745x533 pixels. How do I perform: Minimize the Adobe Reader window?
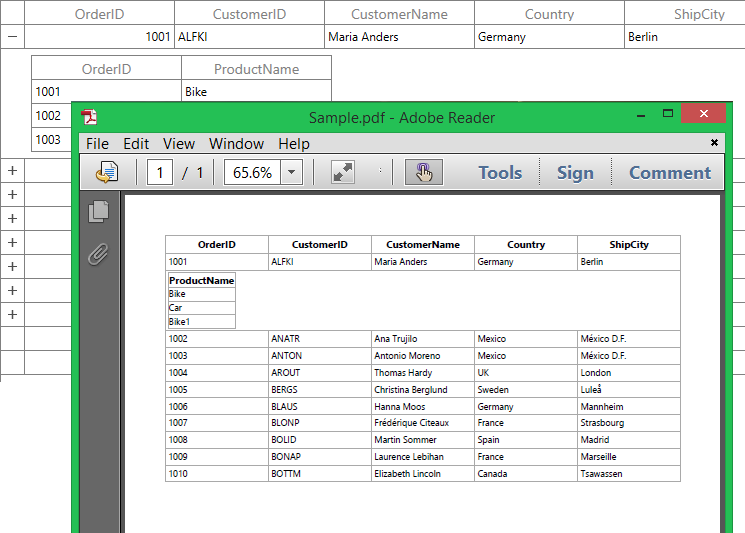[640, 114]
